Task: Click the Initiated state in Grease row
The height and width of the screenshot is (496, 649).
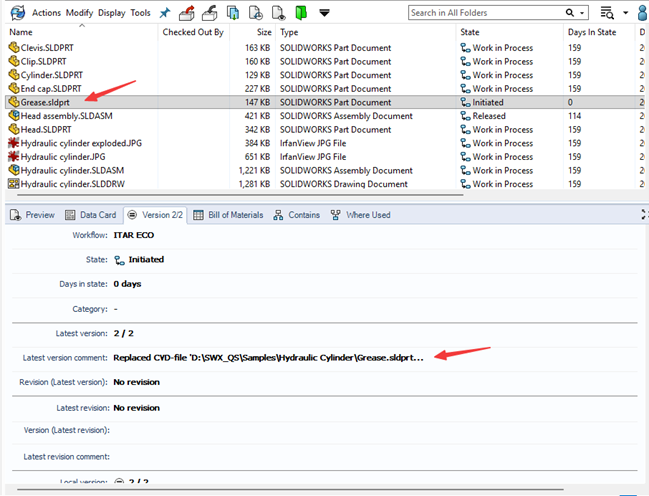Action: 488,102
